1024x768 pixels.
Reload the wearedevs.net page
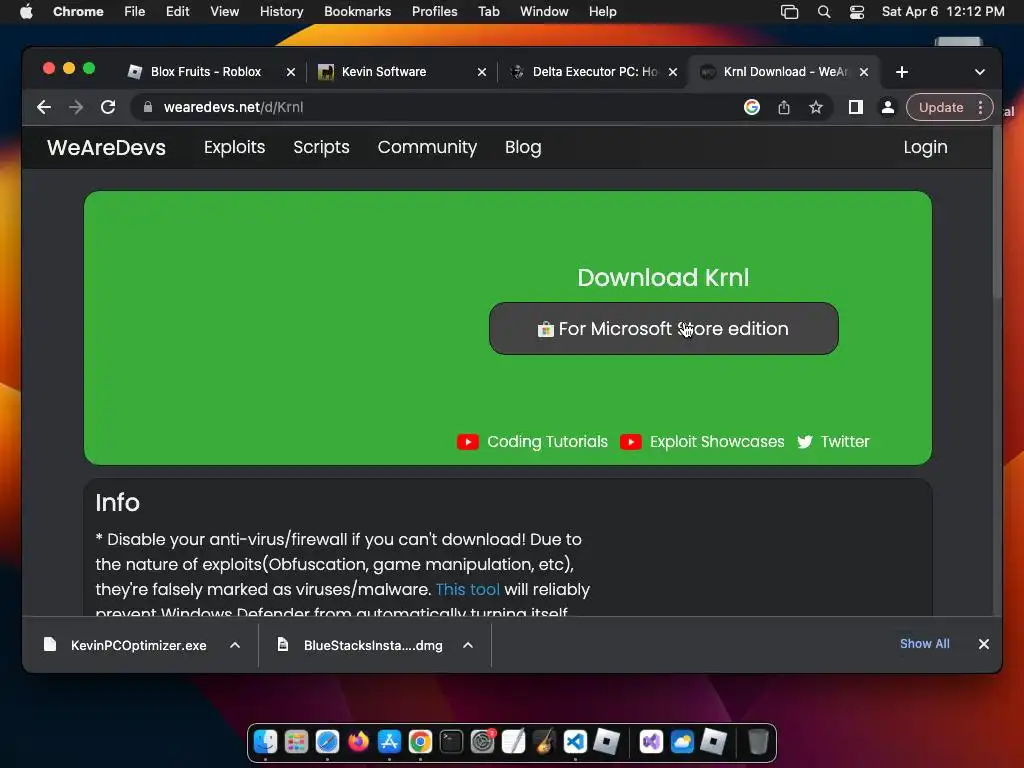tap(108, 107)
